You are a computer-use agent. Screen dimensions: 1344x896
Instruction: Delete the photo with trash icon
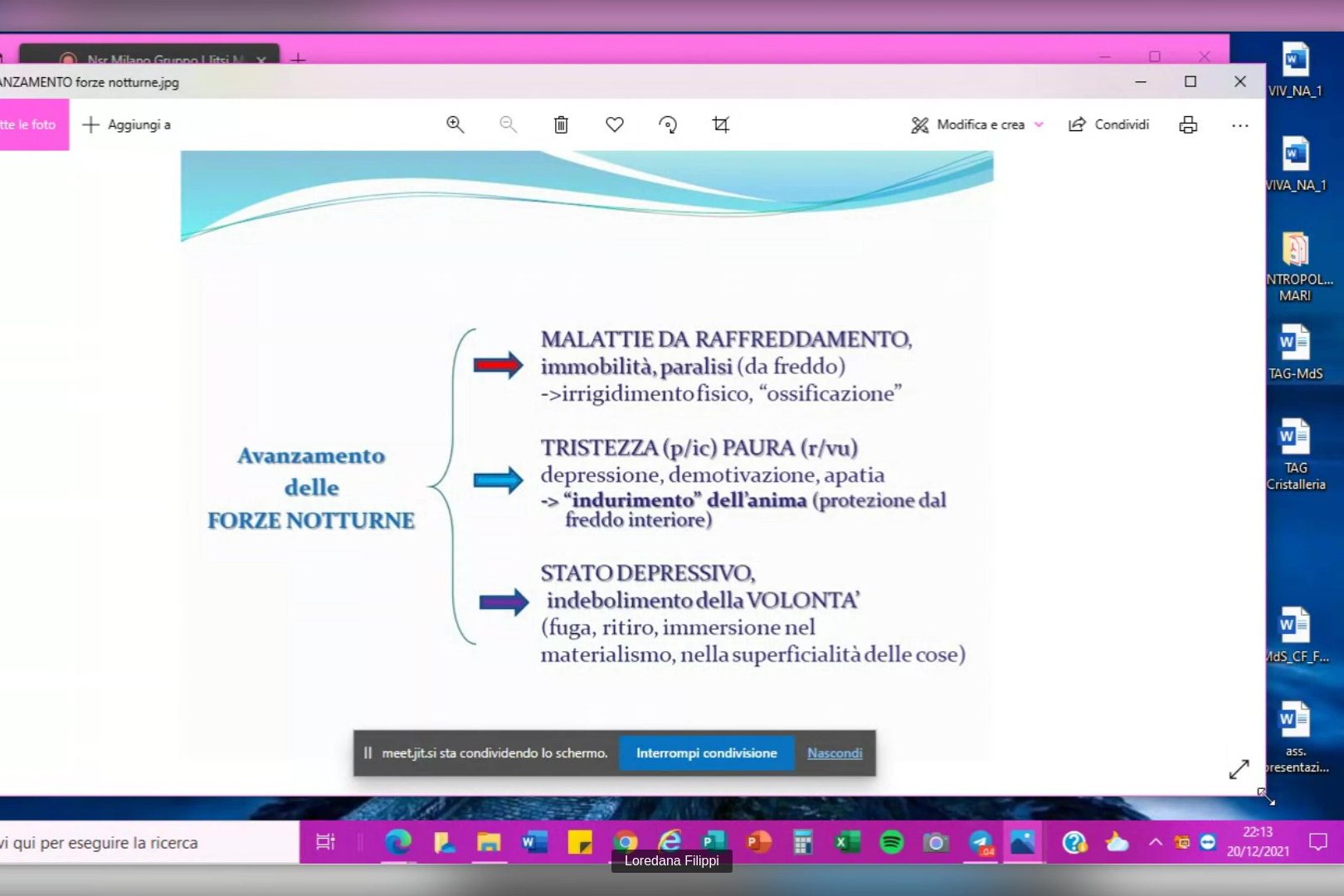coord(561,124)
